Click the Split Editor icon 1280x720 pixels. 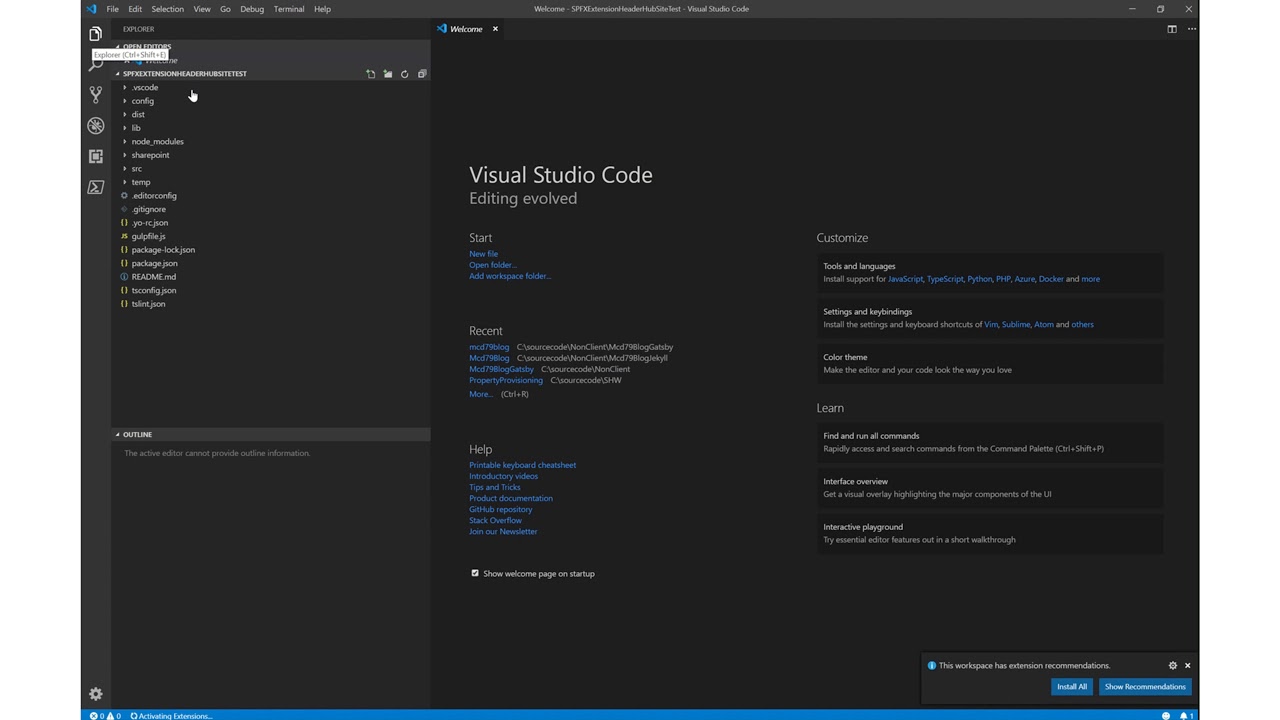click(1172, 29)
